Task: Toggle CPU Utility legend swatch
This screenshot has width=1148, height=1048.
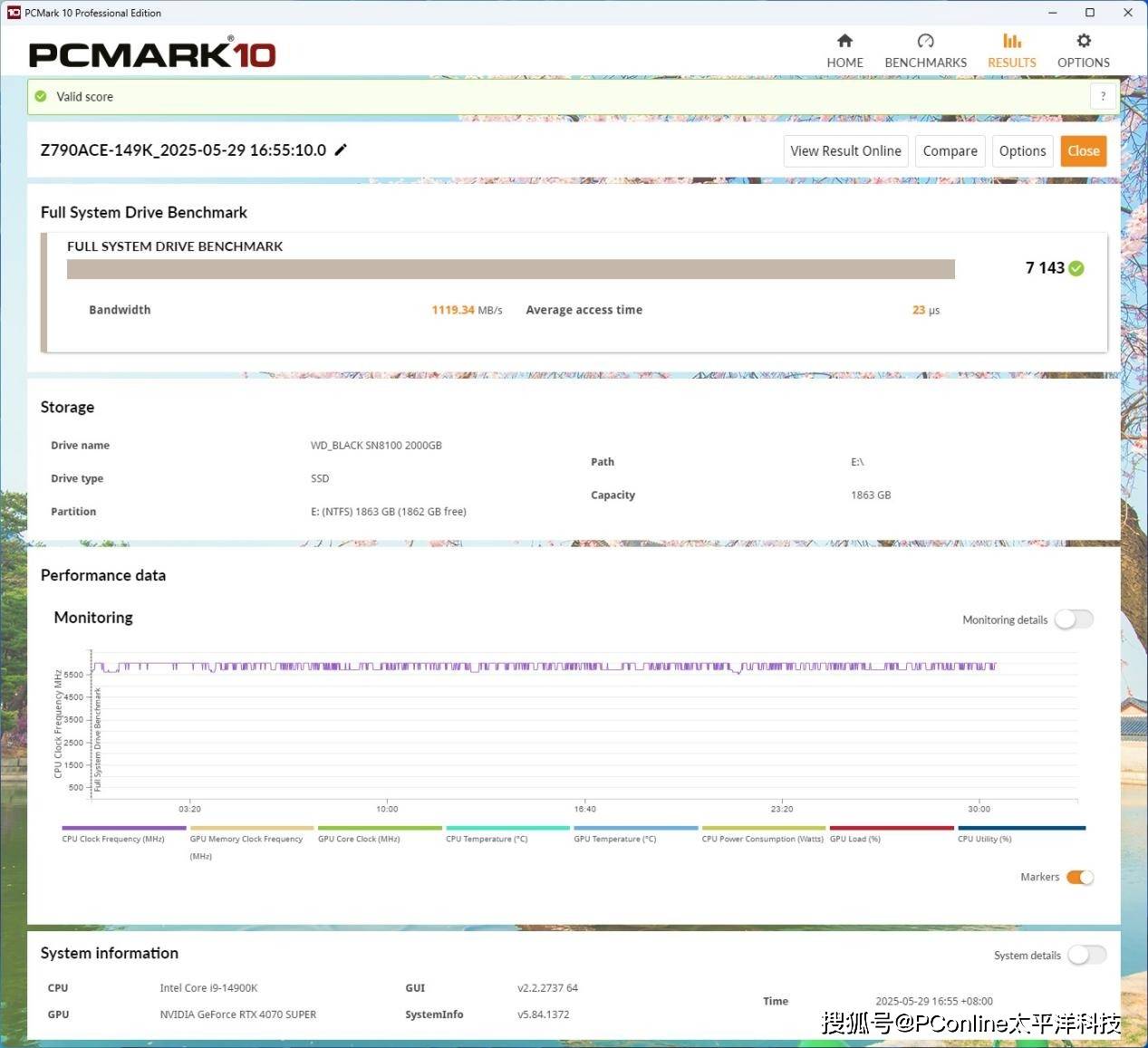Action: point(1021,828)
